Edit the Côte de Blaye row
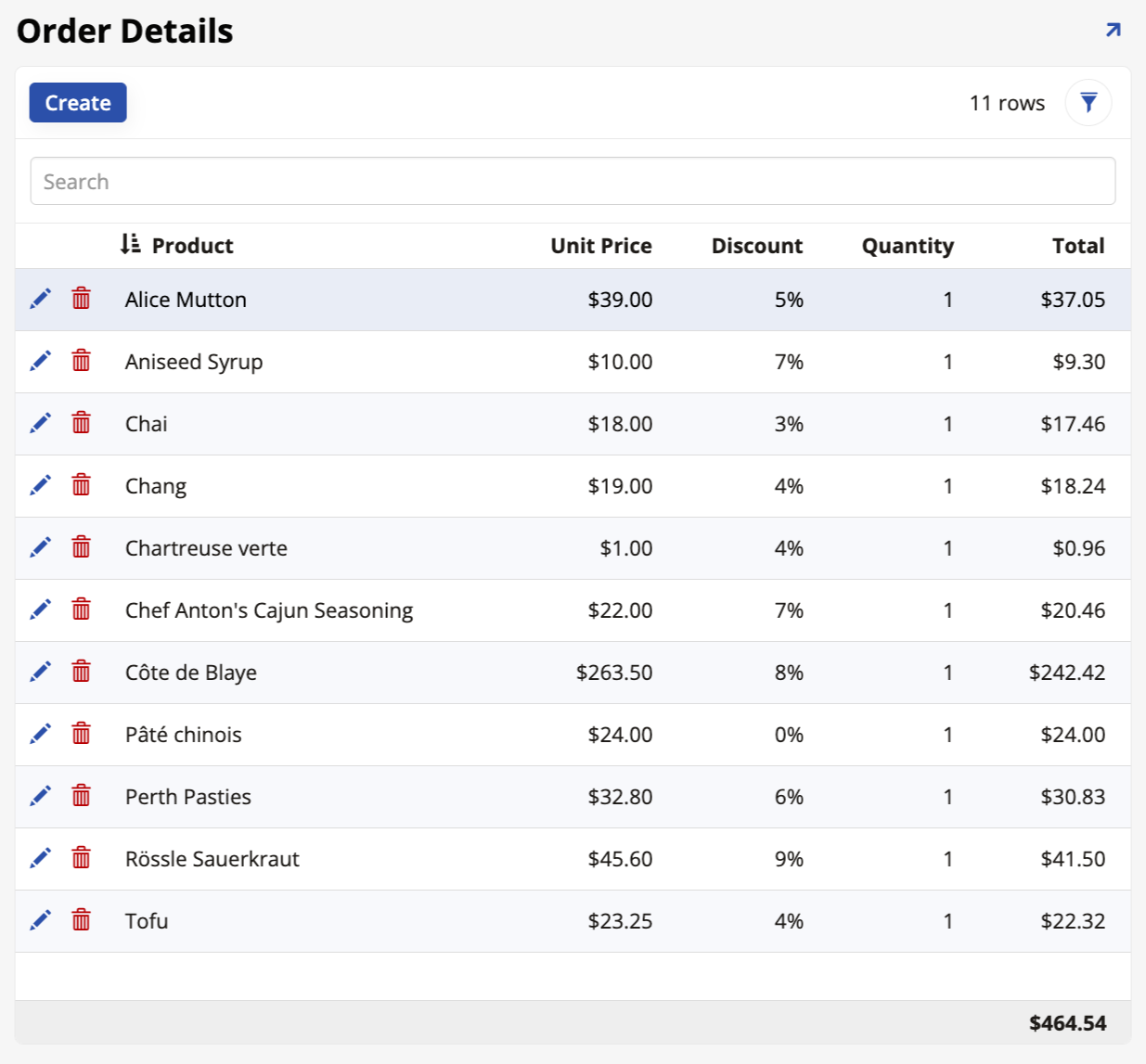Screen dimensions: 1146x1064 click(x=41, y=672)
